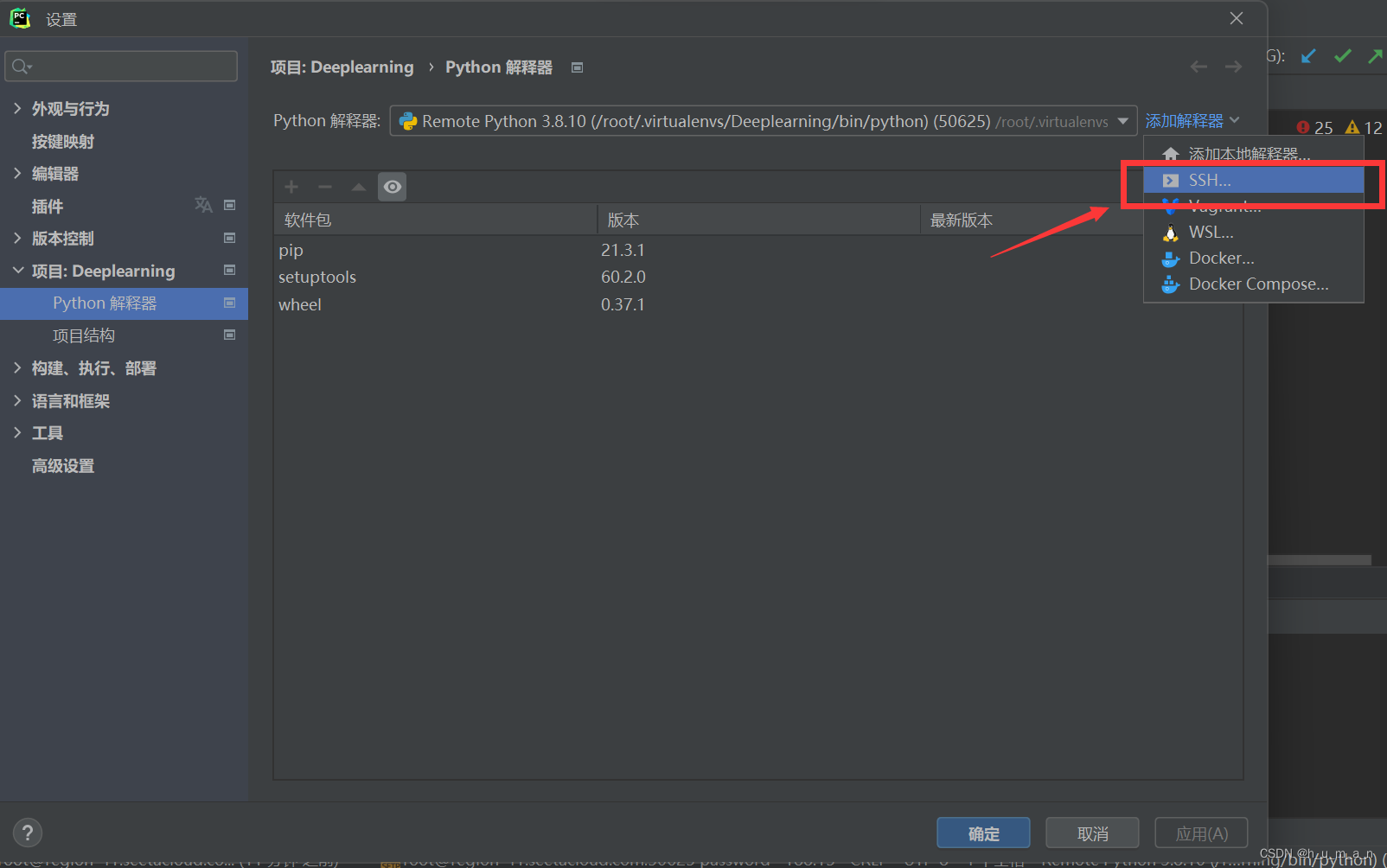Screen dimensions: 1387x868
Task: Toggle the show early releases eye icon
Action: coord(393,187)
